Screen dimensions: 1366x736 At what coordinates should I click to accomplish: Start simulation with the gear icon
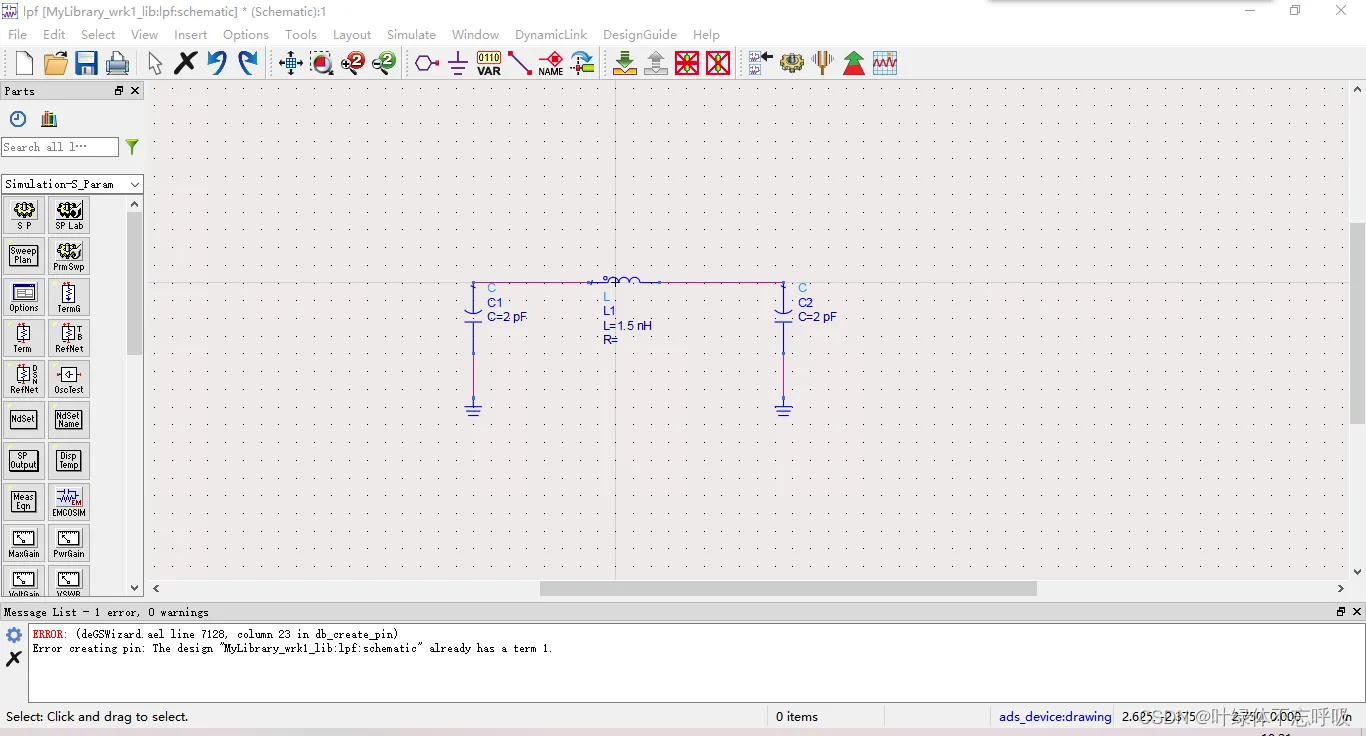(792, 63)
